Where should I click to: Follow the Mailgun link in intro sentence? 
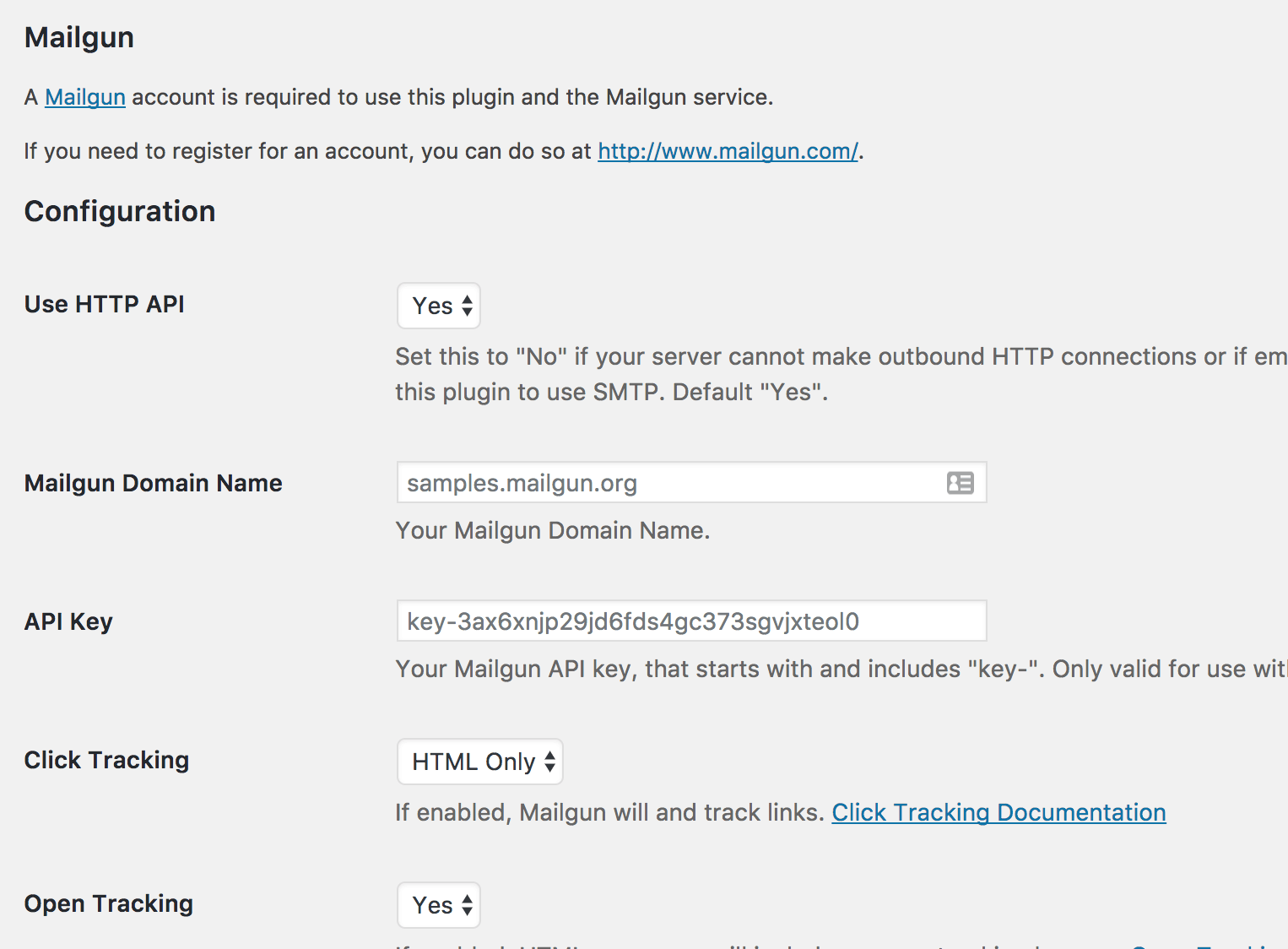[85, 97]
